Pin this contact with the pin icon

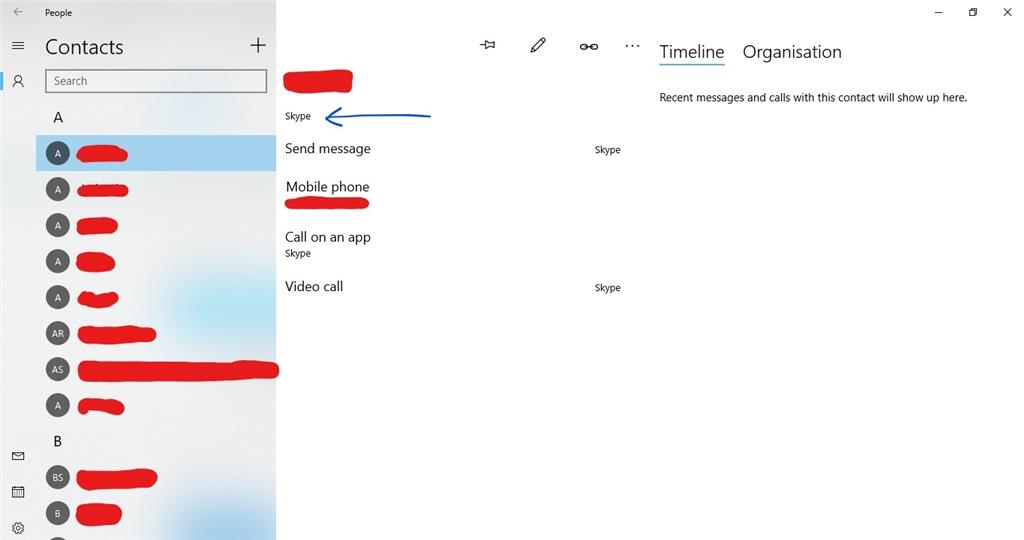(488, 45)
